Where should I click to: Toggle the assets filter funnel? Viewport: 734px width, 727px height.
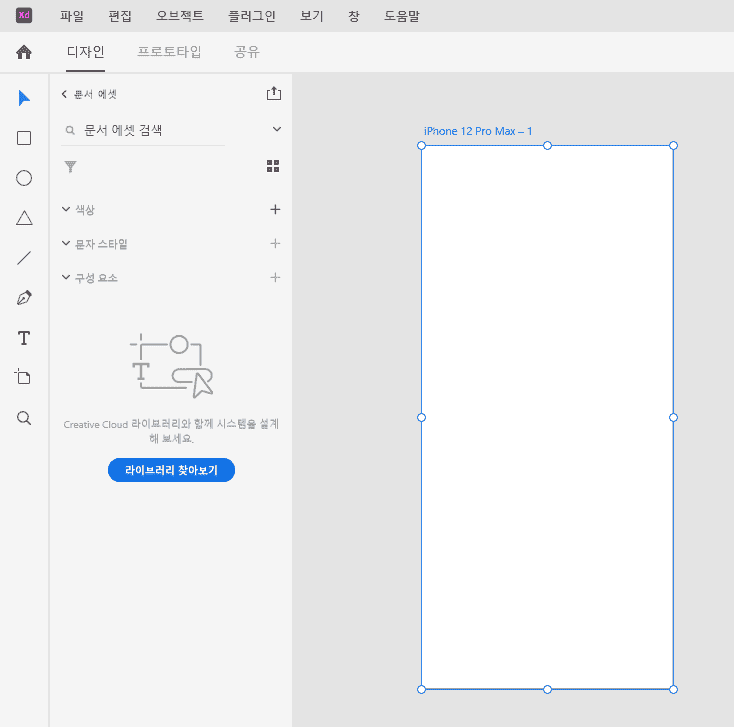click(x=70, y=166)
